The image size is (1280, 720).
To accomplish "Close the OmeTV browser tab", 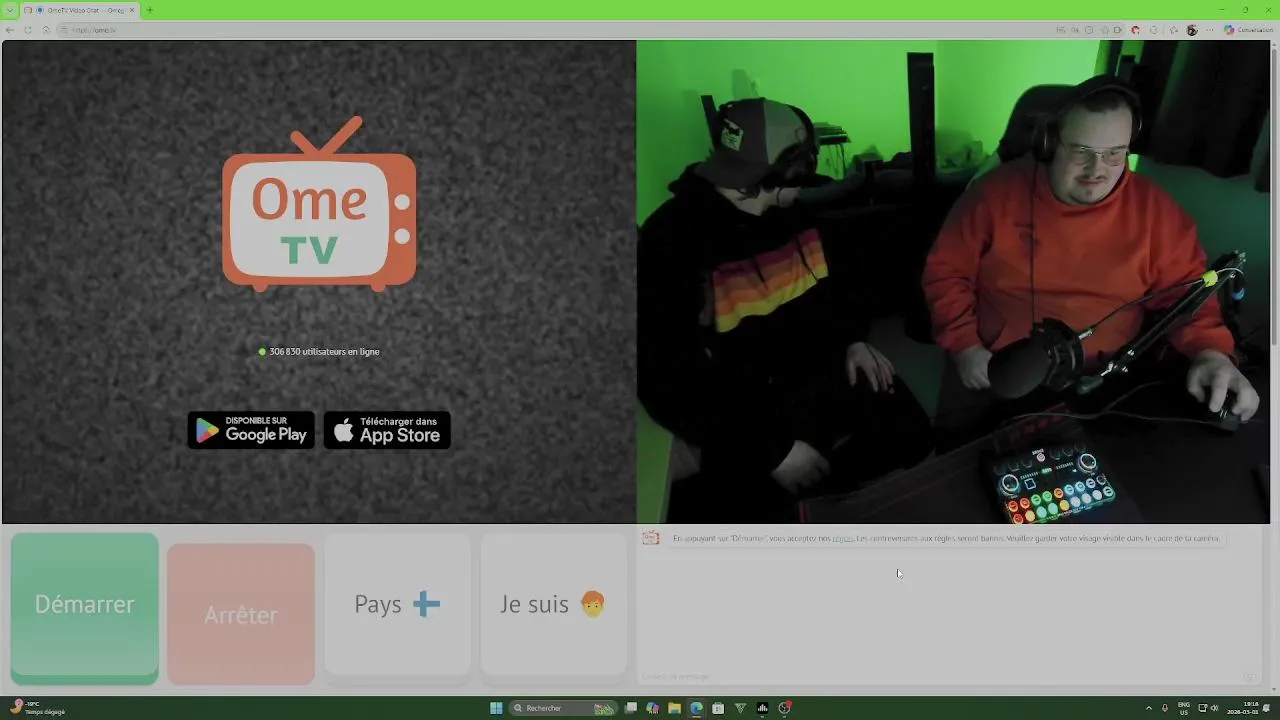I will point(133,10).
